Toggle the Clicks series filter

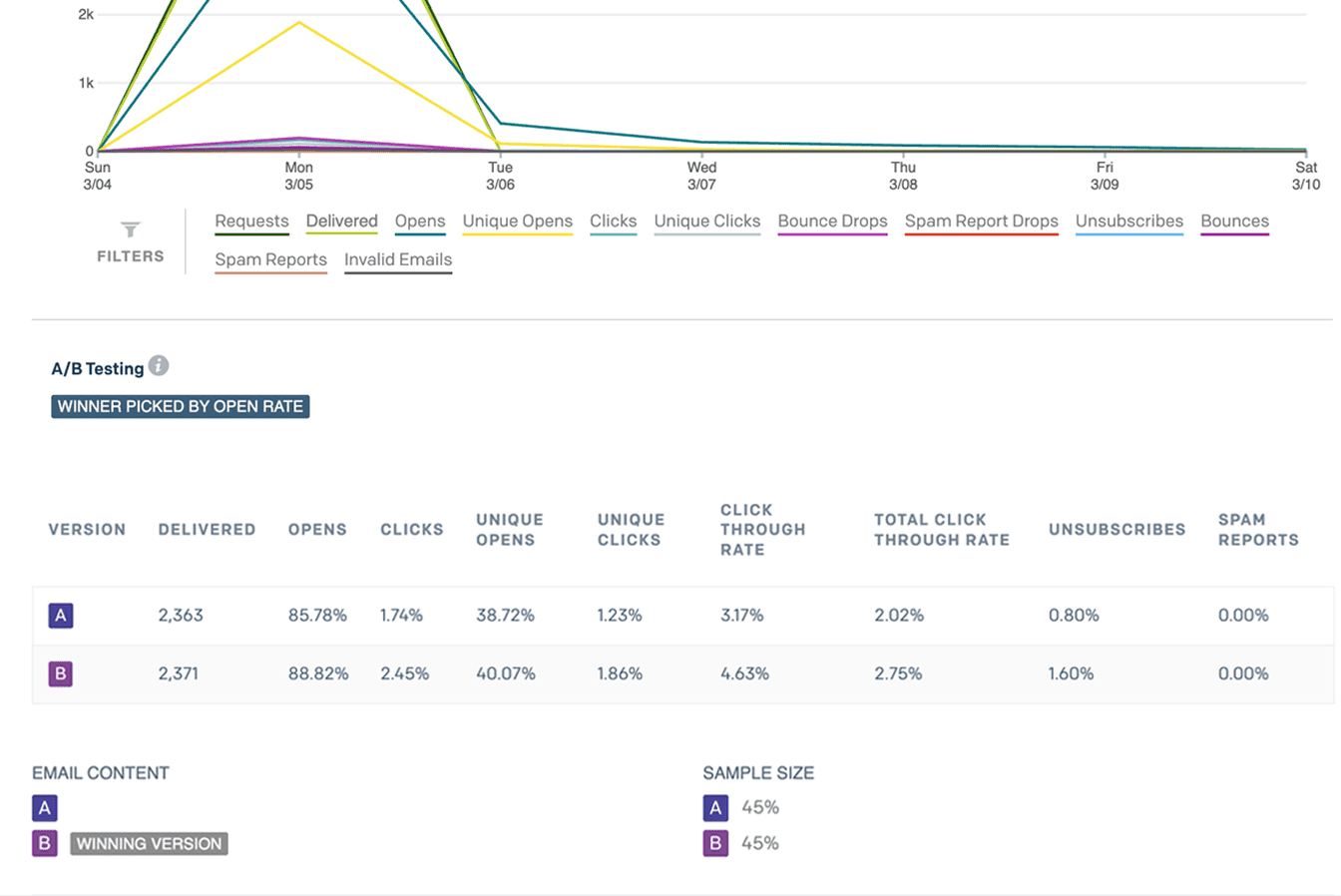pos(613,222)
